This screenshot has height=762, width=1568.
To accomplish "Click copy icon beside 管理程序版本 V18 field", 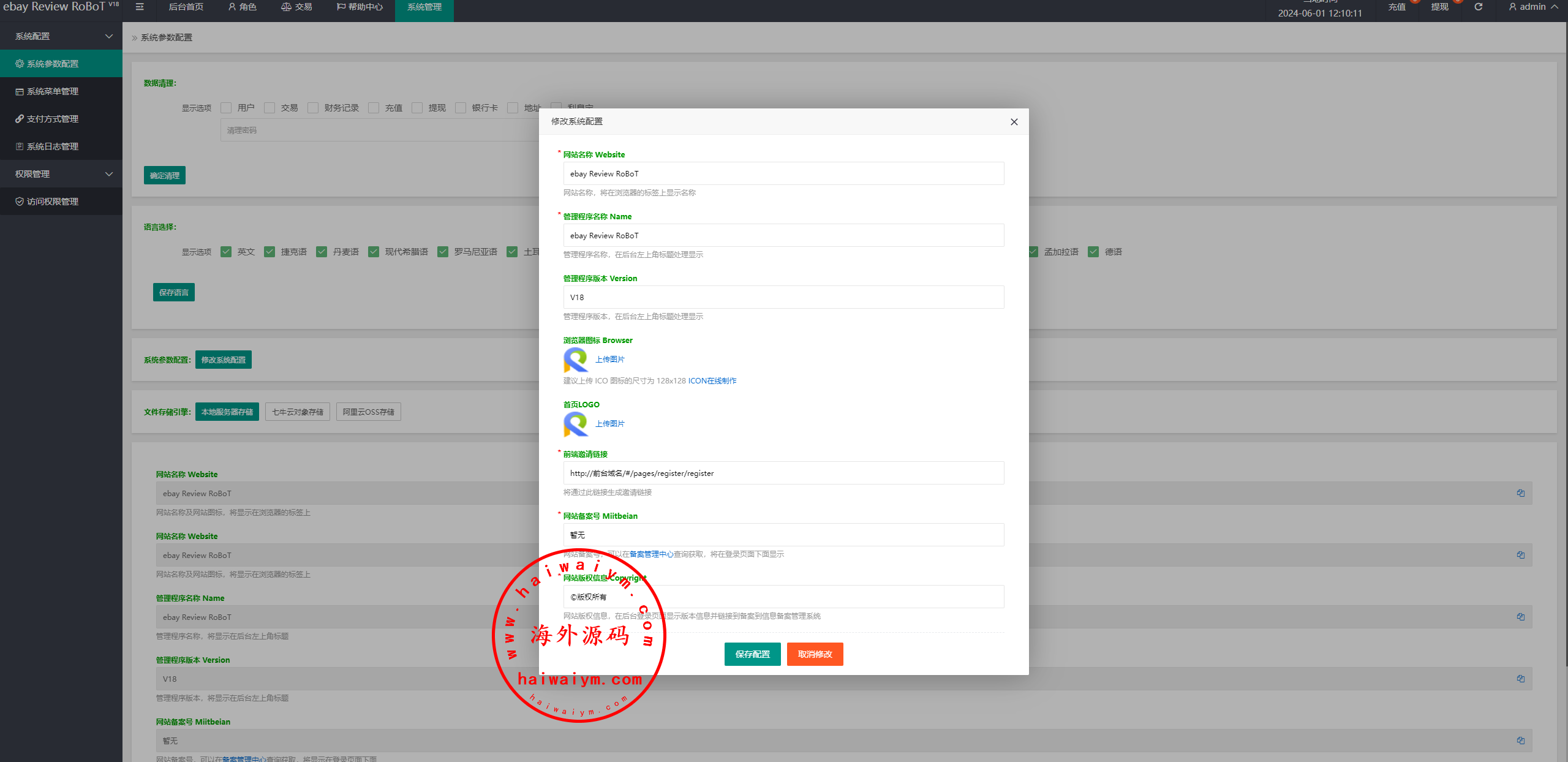I will pos(1520,679).
